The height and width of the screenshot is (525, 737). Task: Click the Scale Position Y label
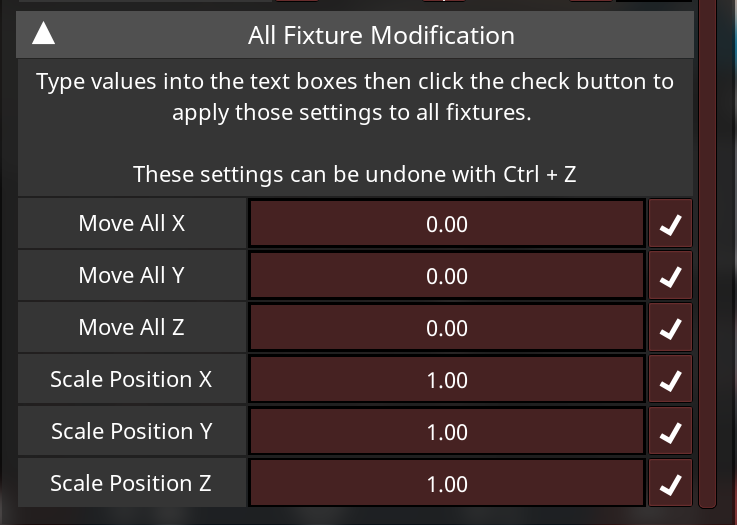(x=131, y=432)
